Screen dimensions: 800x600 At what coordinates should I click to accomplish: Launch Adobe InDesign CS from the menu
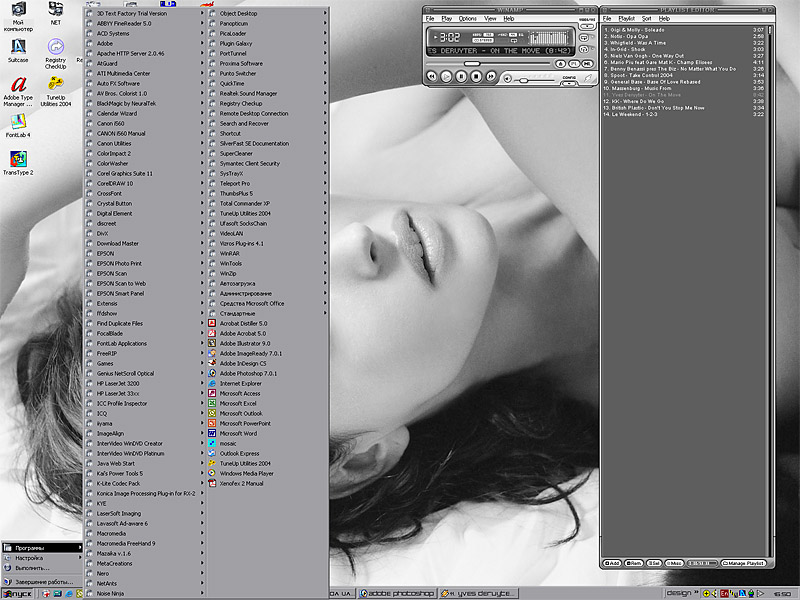coord(267,363)
